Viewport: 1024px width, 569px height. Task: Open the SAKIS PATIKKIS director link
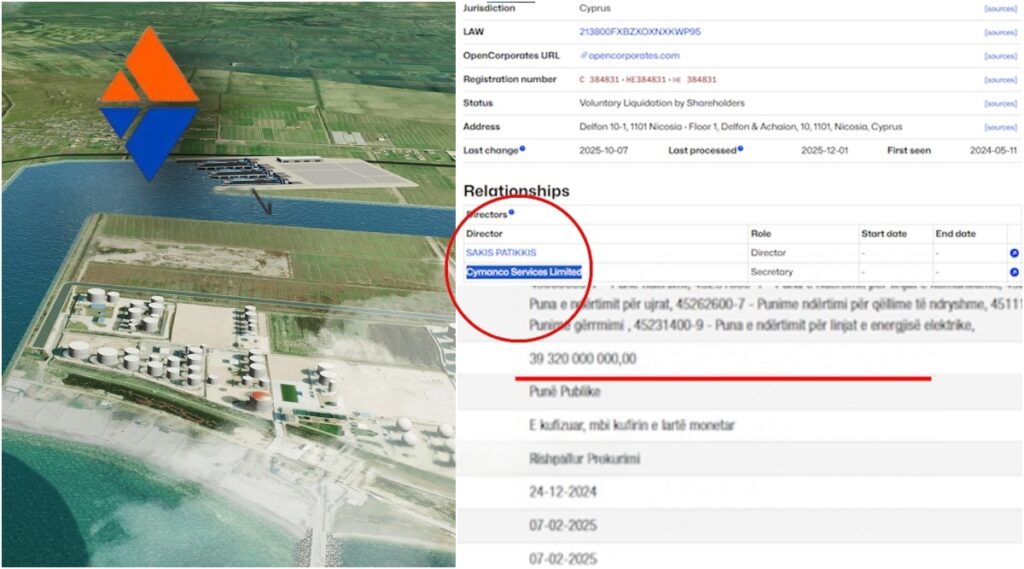(x=501, y=252)
